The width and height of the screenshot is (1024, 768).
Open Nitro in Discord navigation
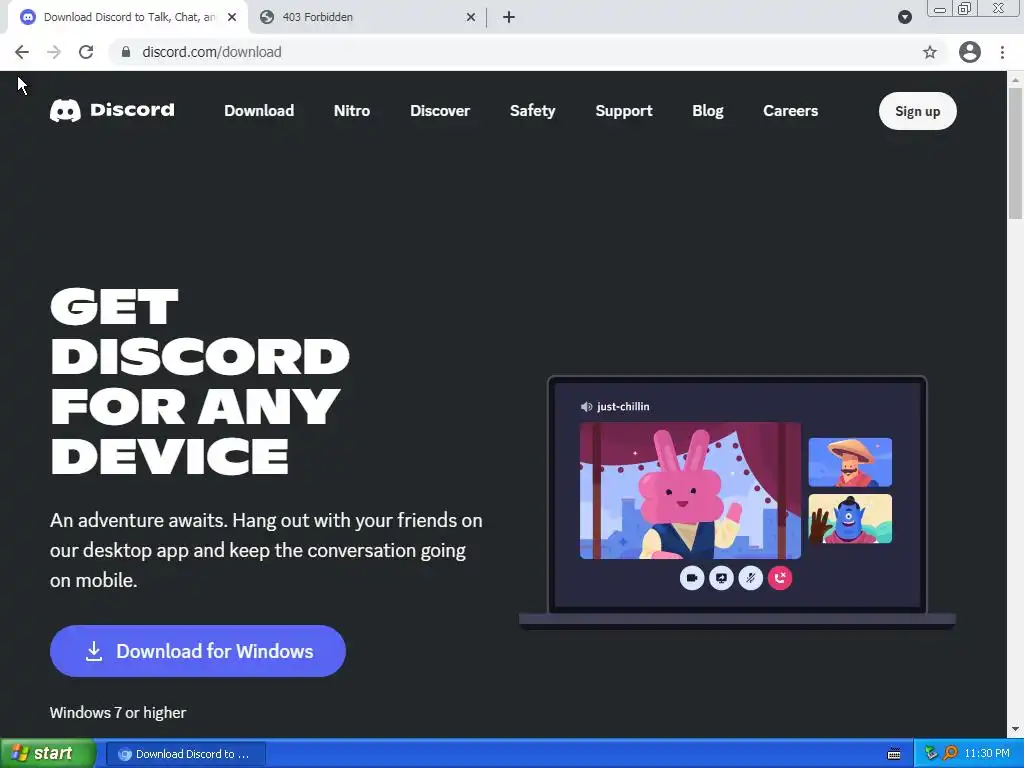(x=352, y=111)
